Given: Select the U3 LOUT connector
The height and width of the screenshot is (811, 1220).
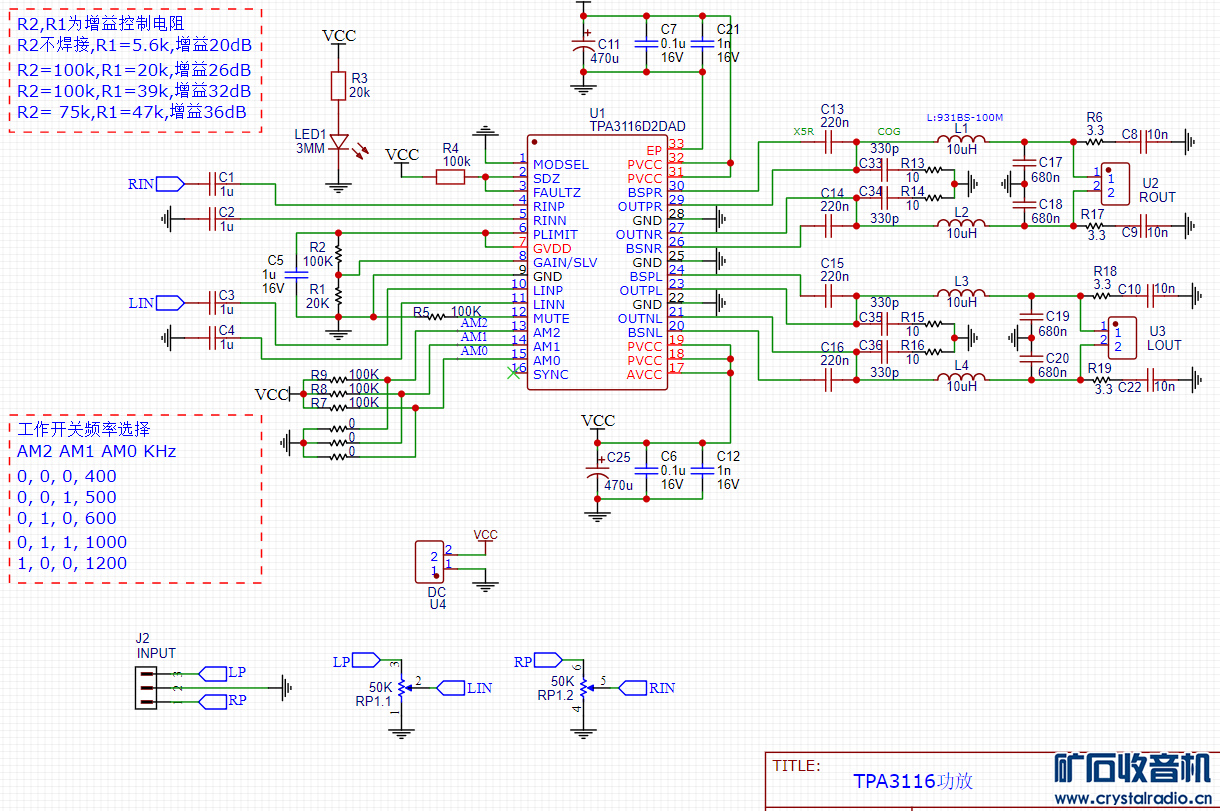Looking at the screenshot, I should click(x=1123, y=336).
